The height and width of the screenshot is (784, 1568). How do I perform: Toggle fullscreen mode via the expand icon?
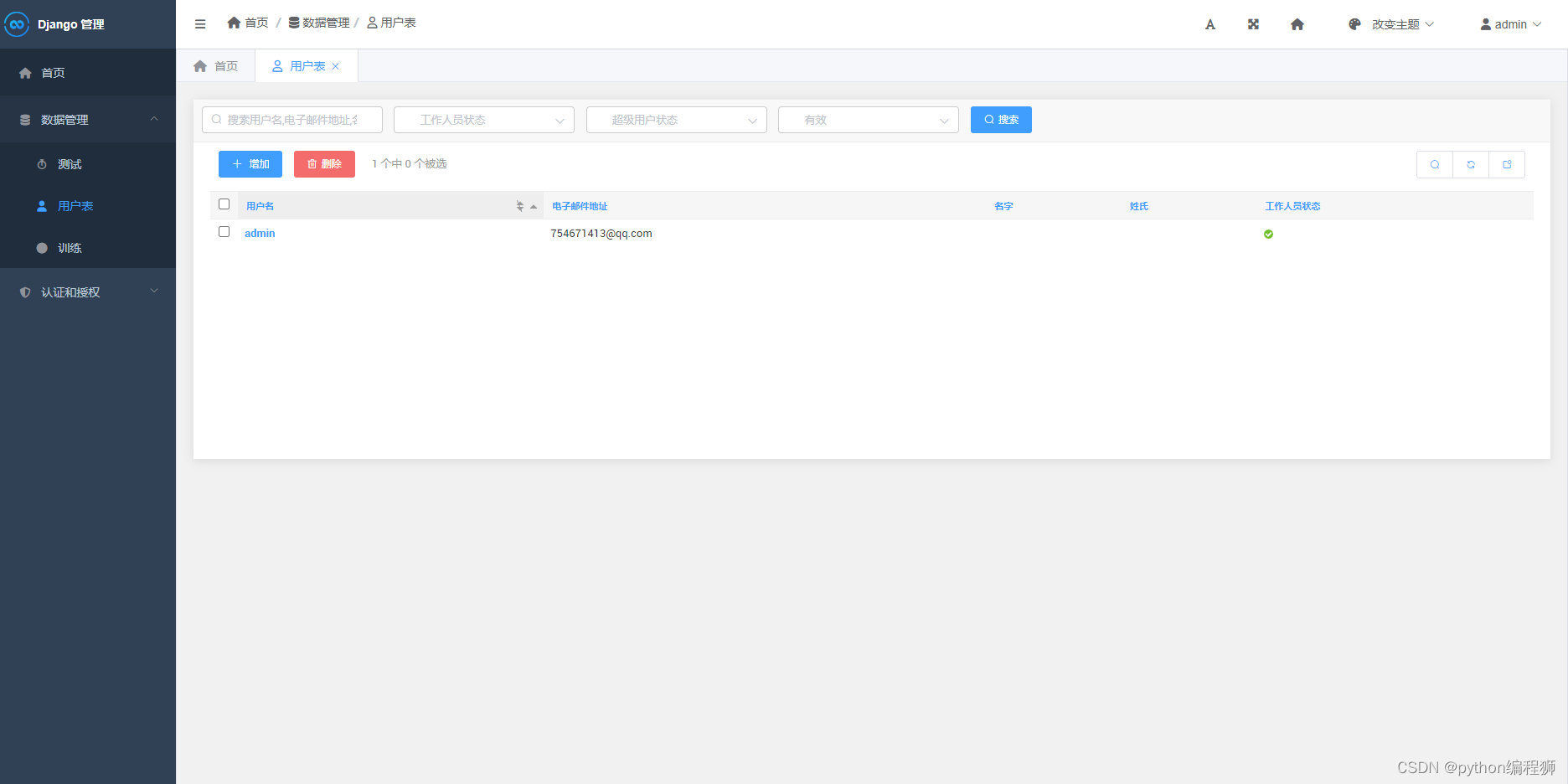click(x=1252, y=23)
